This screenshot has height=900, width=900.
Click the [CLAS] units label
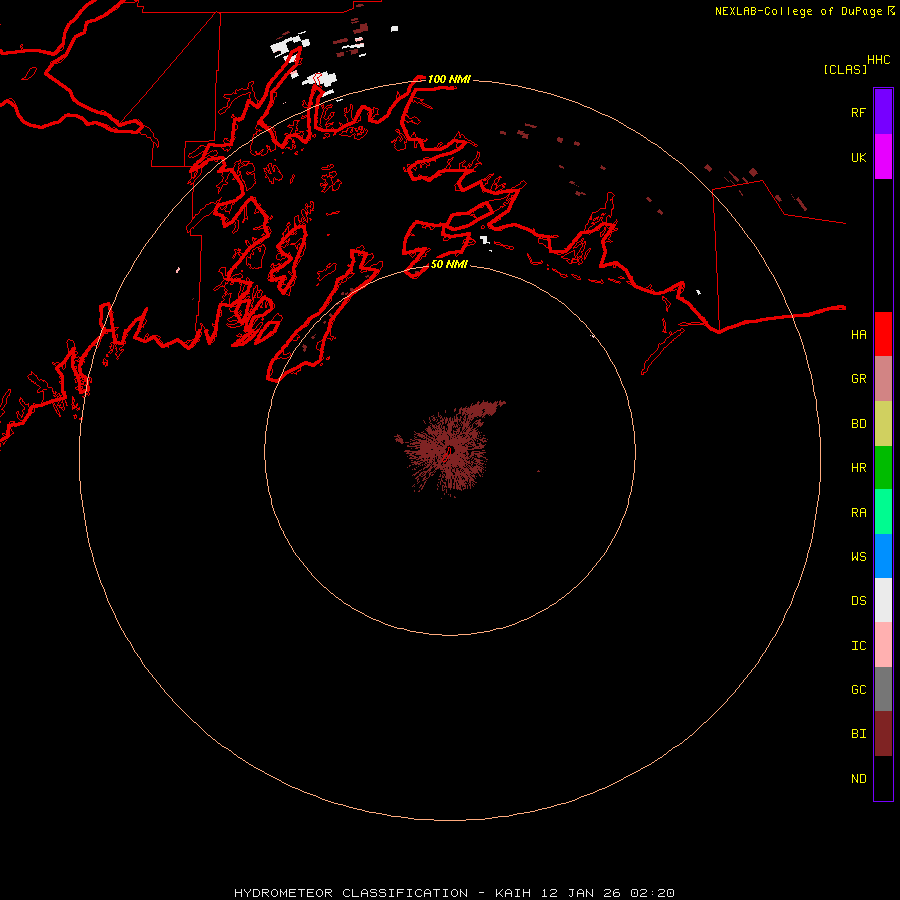845,69
